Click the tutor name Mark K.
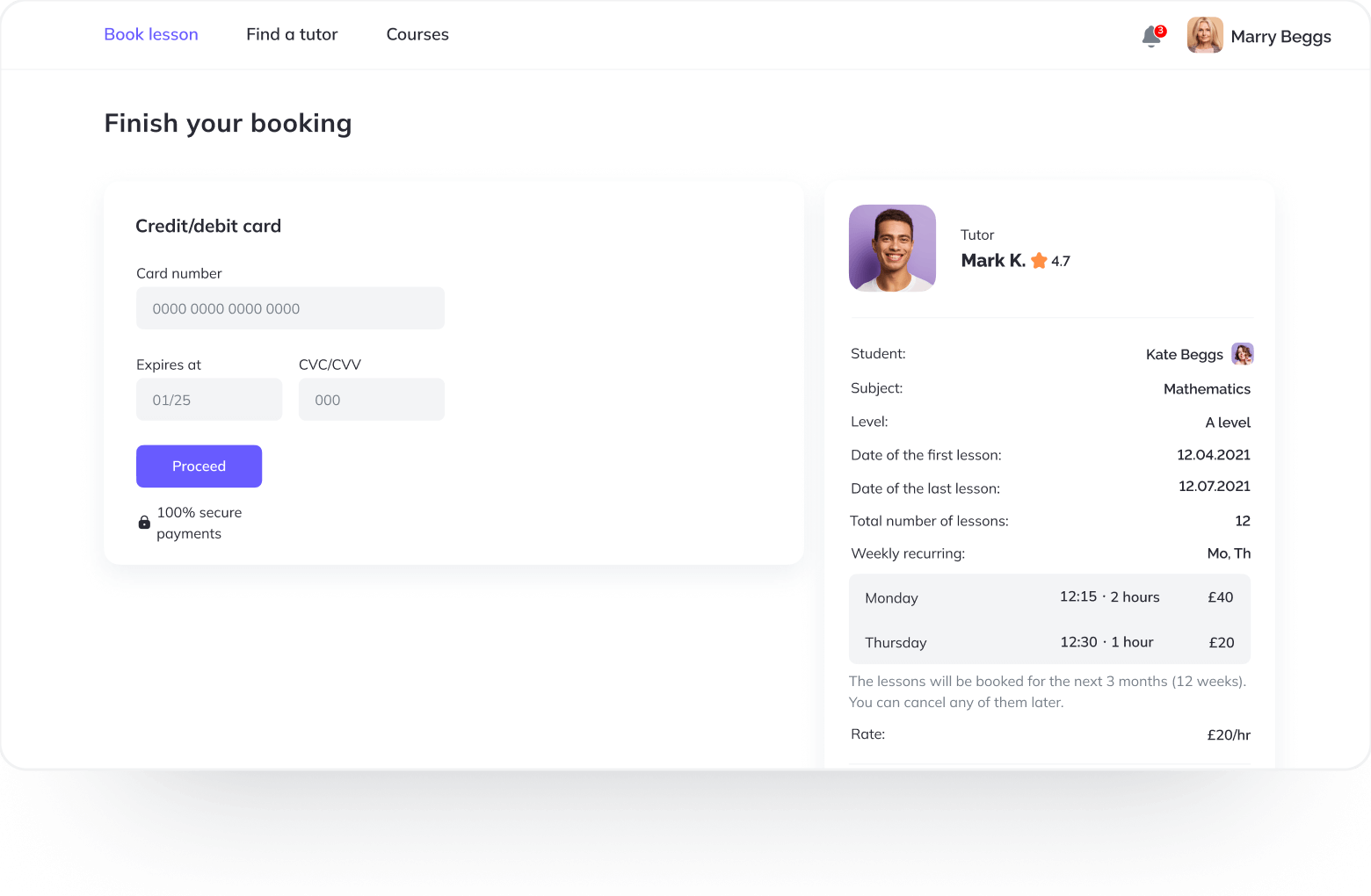The image size is (1371, 896). point(993,260)
